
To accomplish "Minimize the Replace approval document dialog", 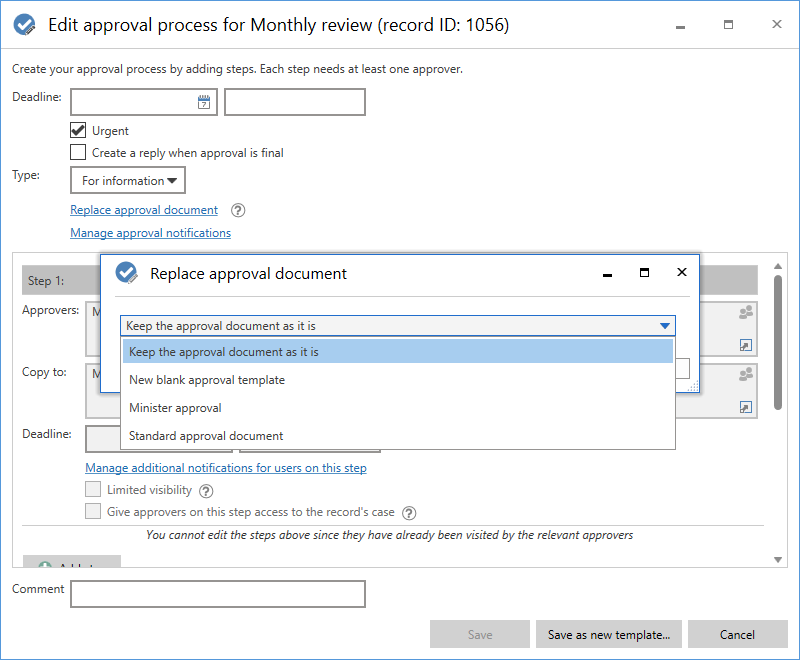I will 607,274.
